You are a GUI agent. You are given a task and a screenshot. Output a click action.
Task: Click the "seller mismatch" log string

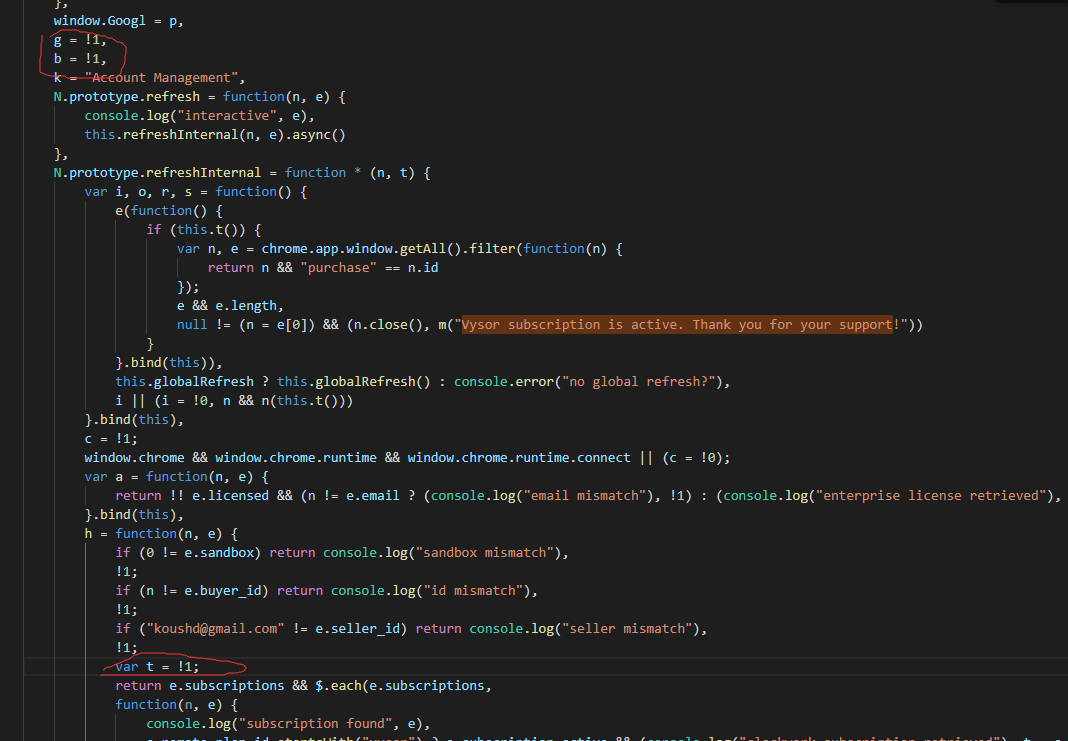pyautogui.click(x=627, y=629)
